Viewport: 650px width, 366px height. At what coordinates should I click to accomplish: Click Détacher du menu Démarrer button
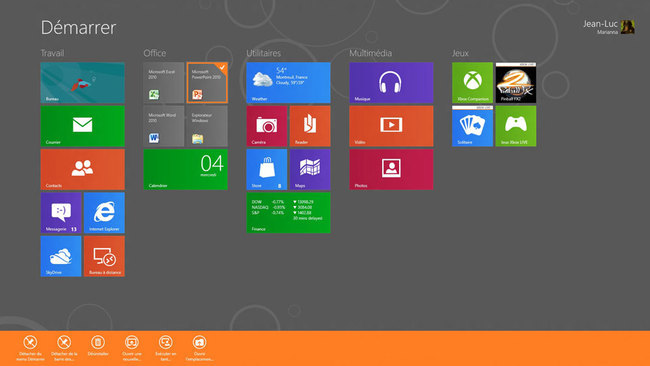[30, 348]
